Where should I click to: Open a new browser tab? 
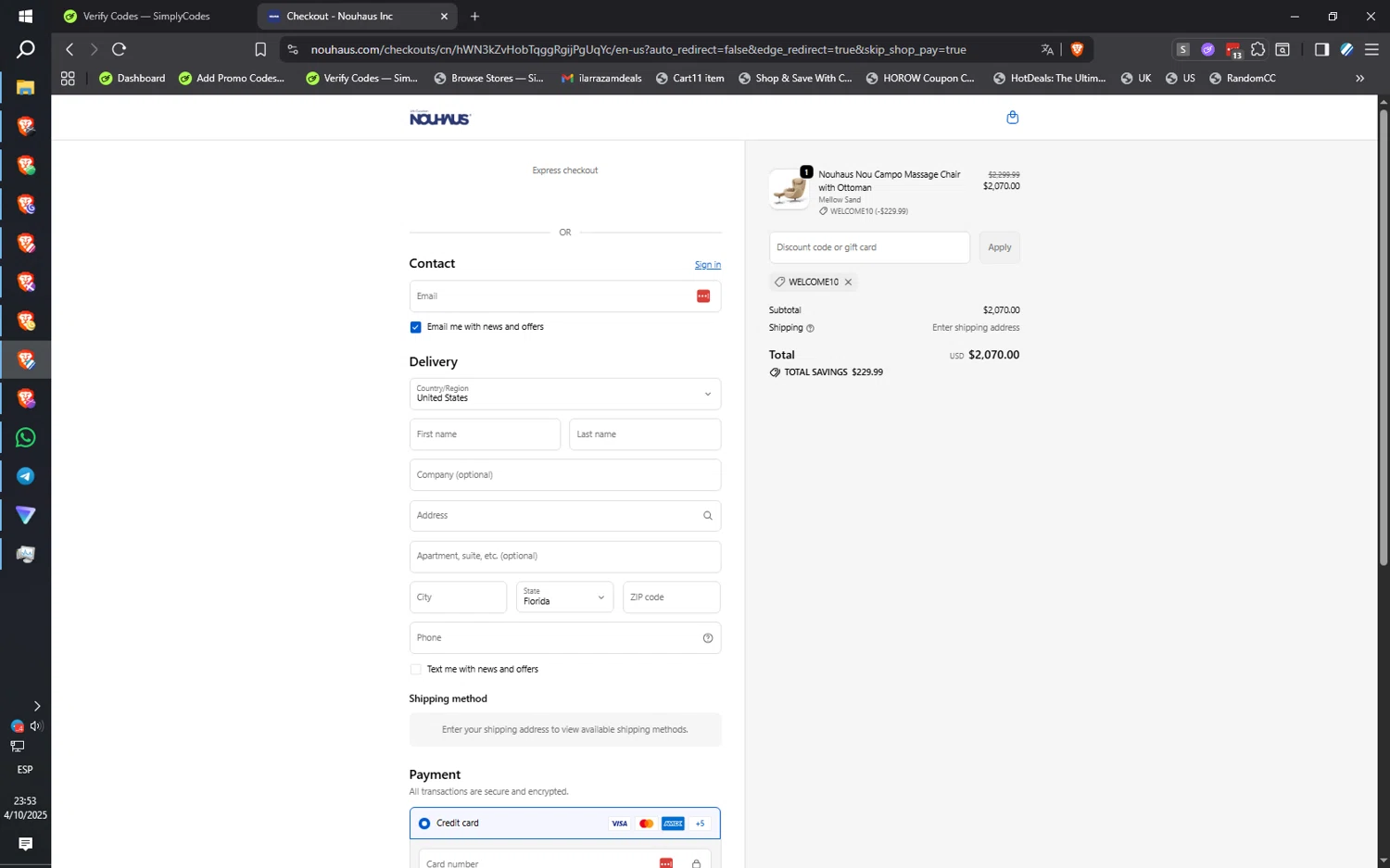tap(474, 16)
